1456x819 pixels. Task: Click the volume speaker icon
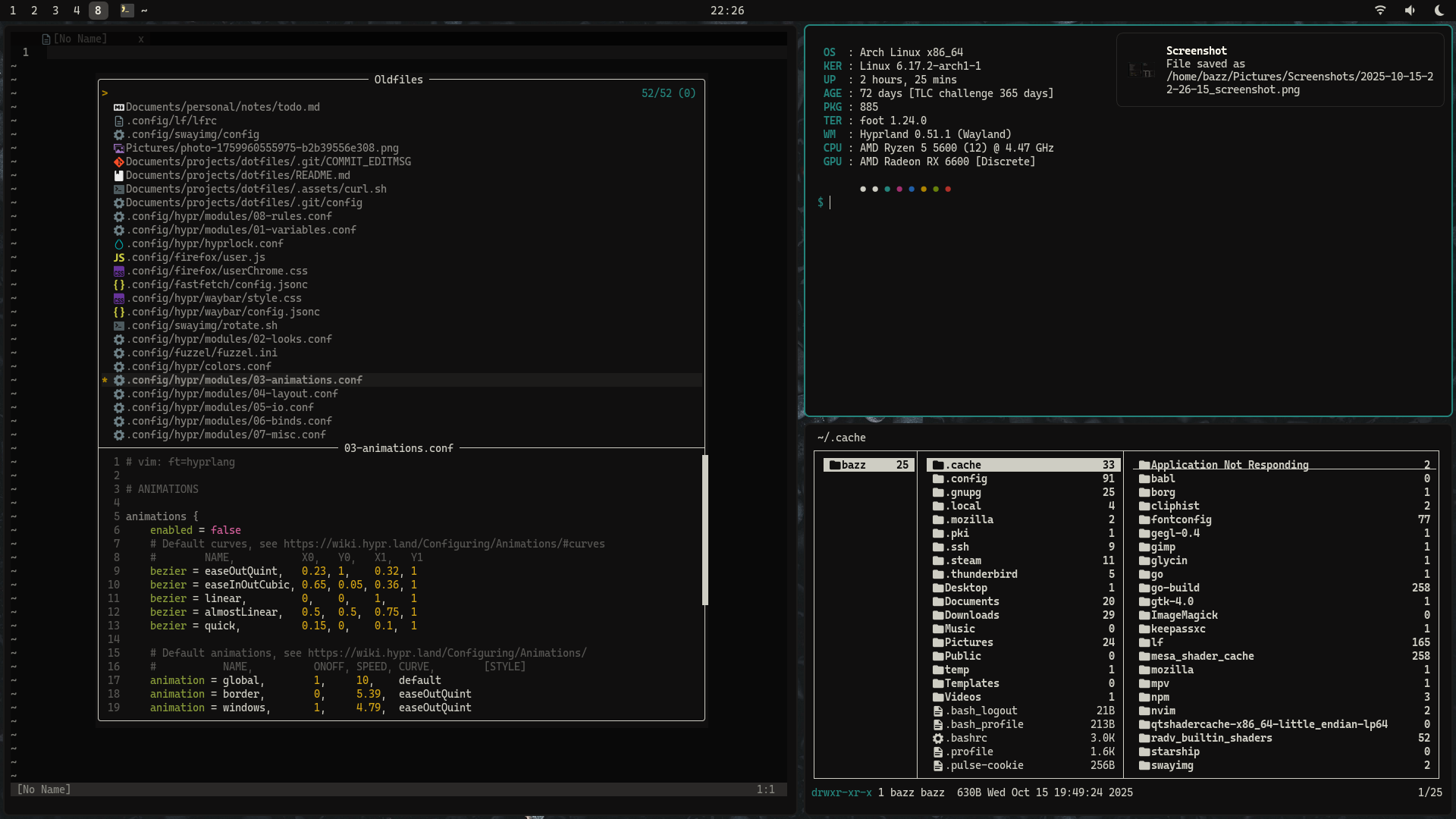click(x=1410, y=10)
